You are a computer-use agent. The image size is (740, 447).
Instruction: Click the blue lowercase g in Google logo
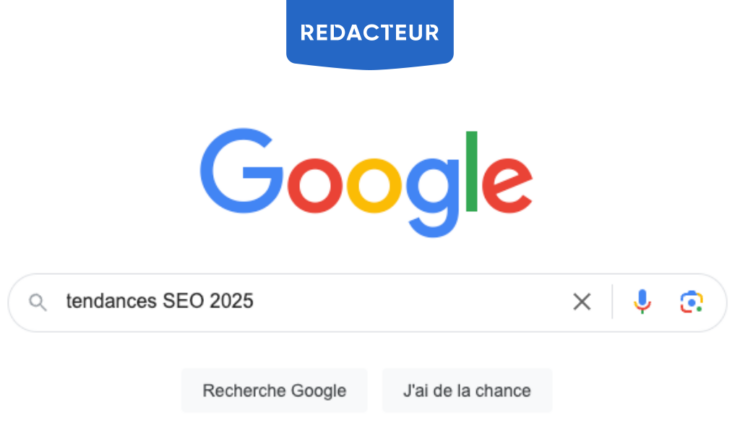433,198
